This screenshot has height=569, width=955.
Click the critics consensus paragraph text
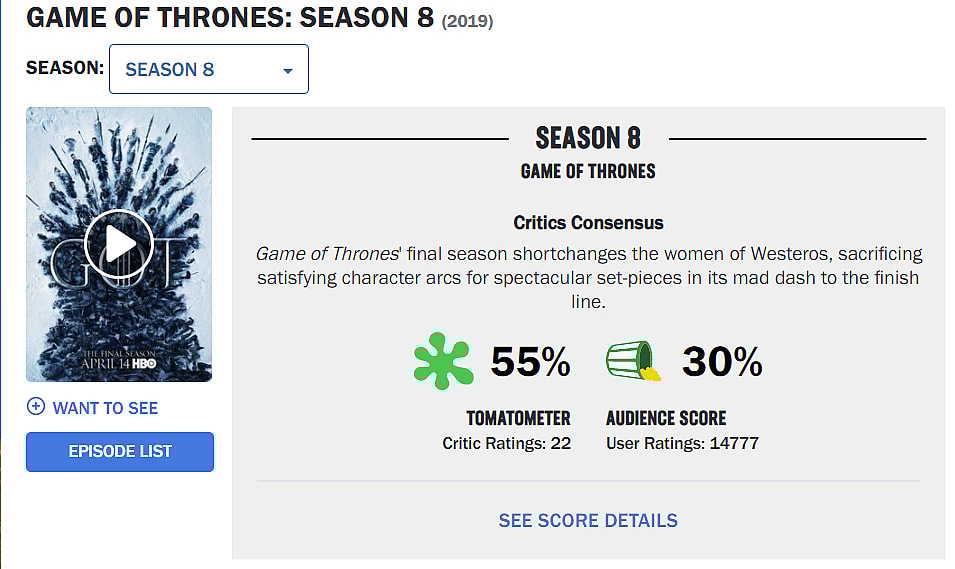click(x=588, y=277)
